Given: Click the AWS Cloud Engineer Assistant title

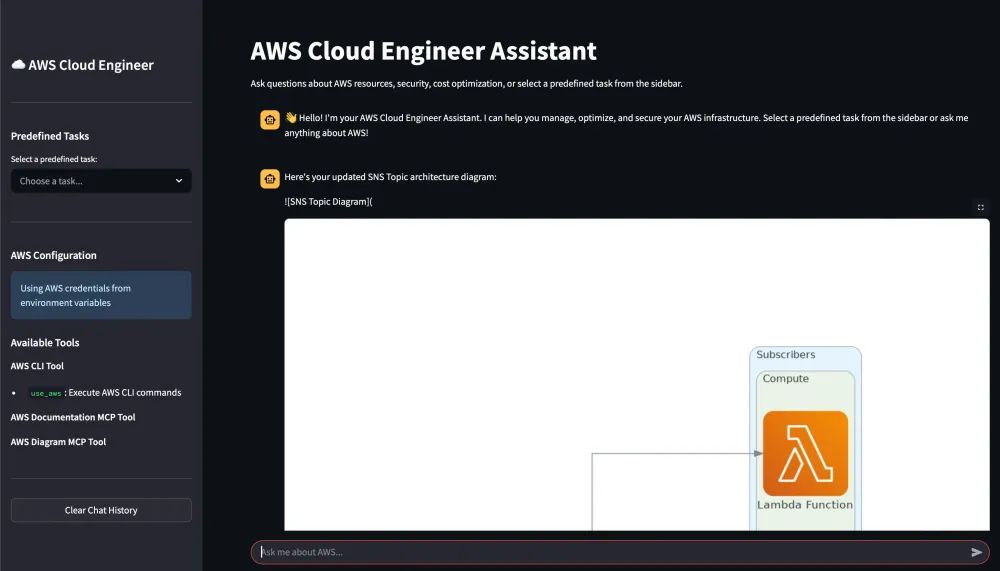Looking at the screenshot, I should pos(423,51).
